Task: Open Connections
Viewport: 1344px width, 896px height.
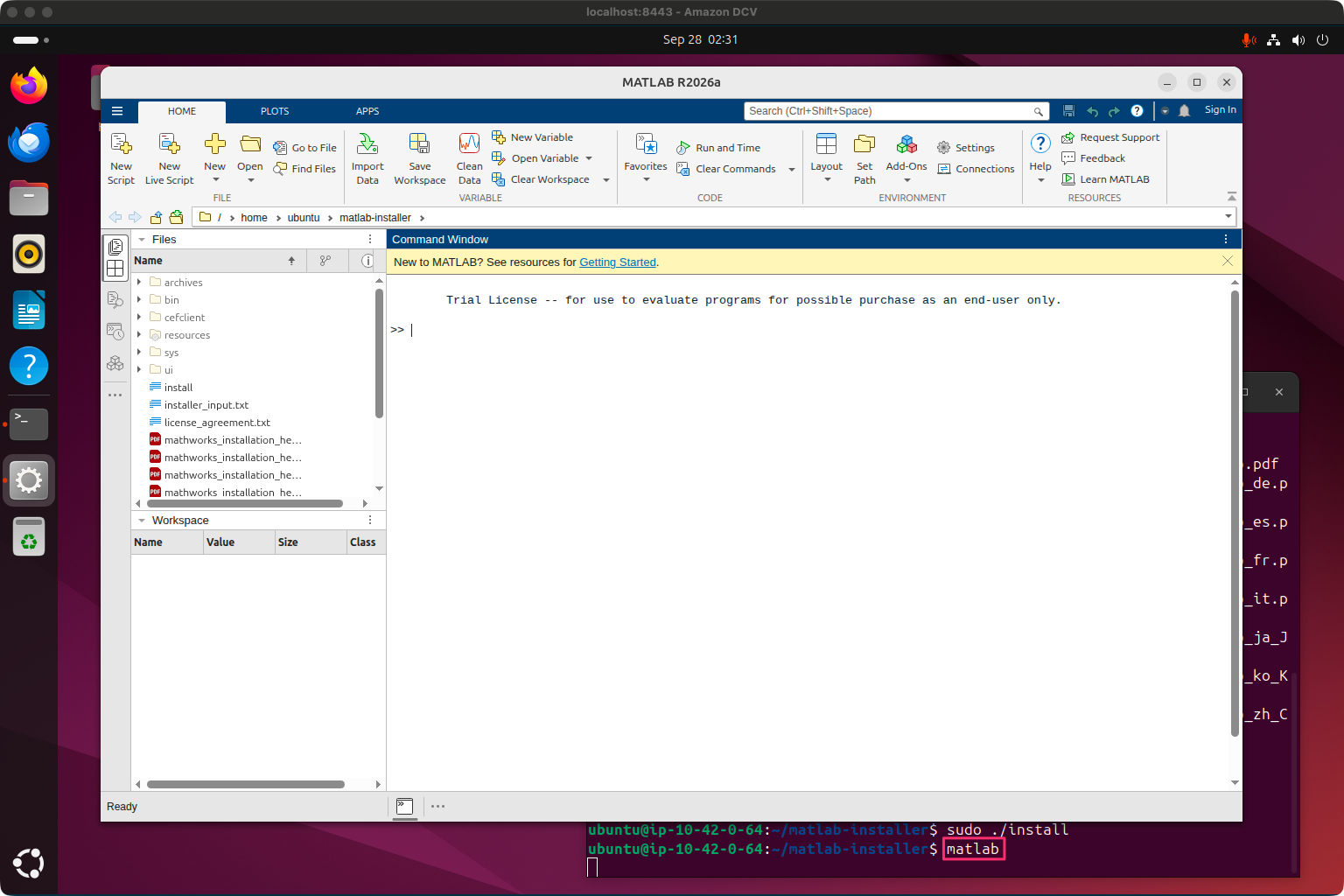Action: pyautogui.click(x=976, y=169)
